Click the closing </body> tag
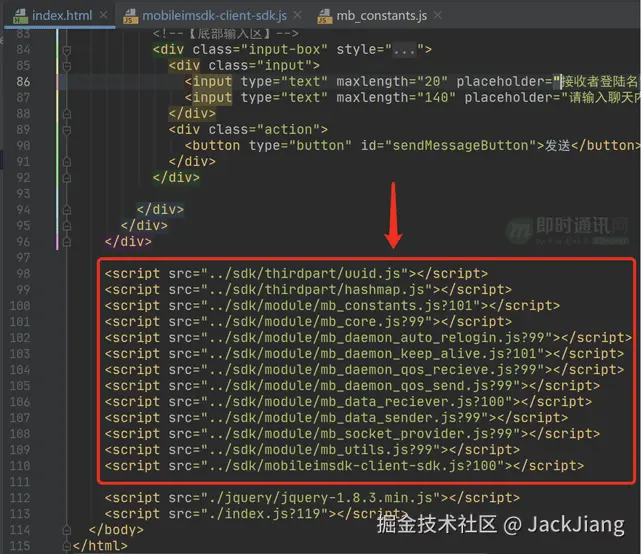 pos(116,530)
